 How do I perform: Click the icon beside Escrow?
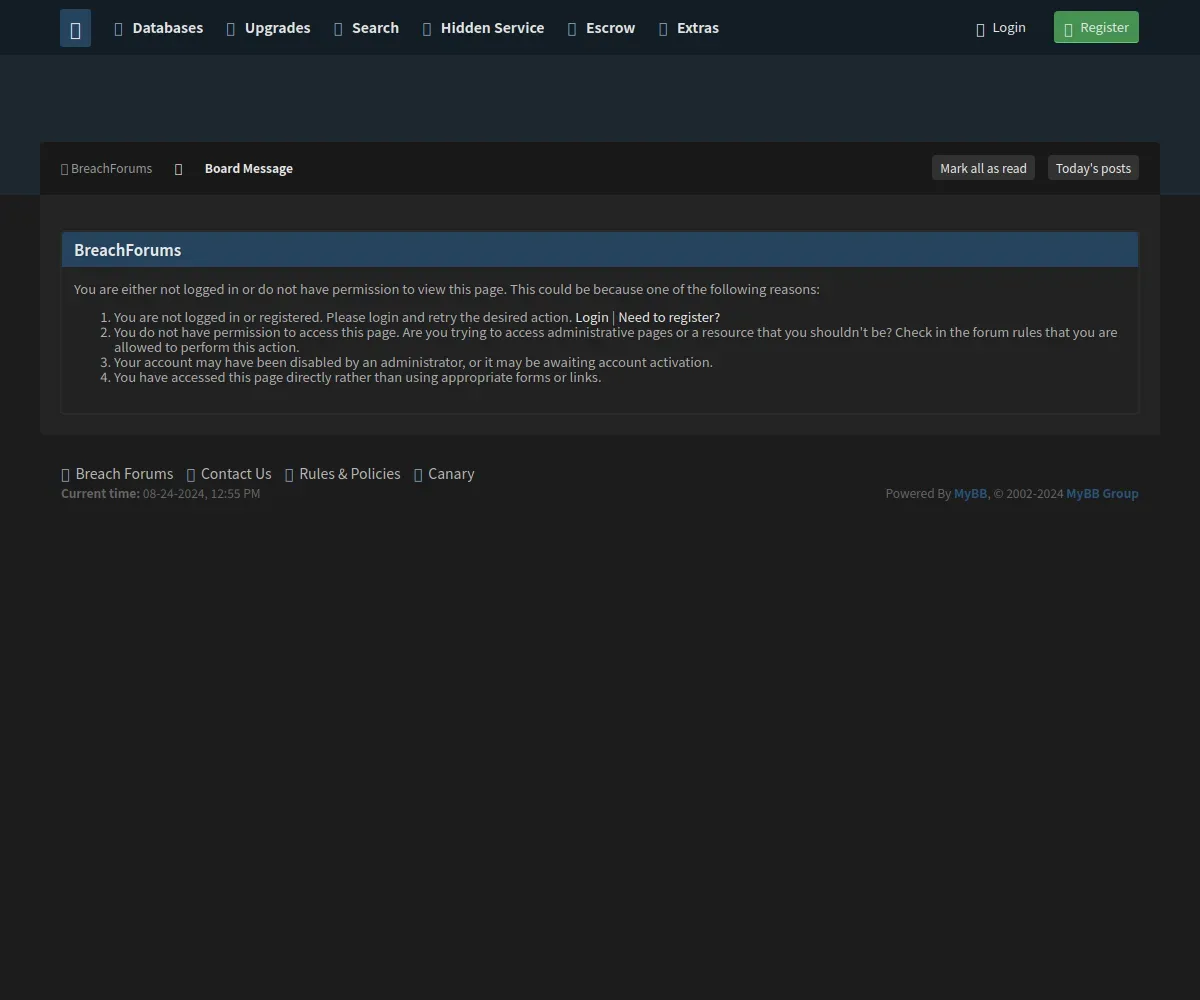(x=572, y=29)
